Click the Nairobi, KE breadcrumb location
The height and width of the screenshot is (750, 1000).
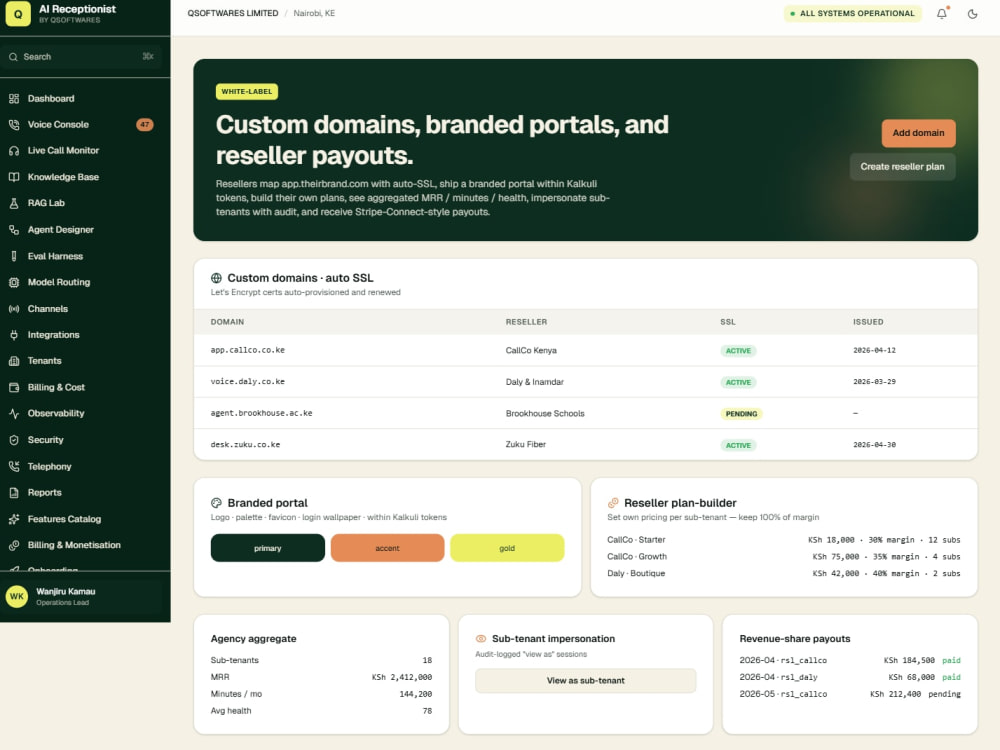[314, 13]
